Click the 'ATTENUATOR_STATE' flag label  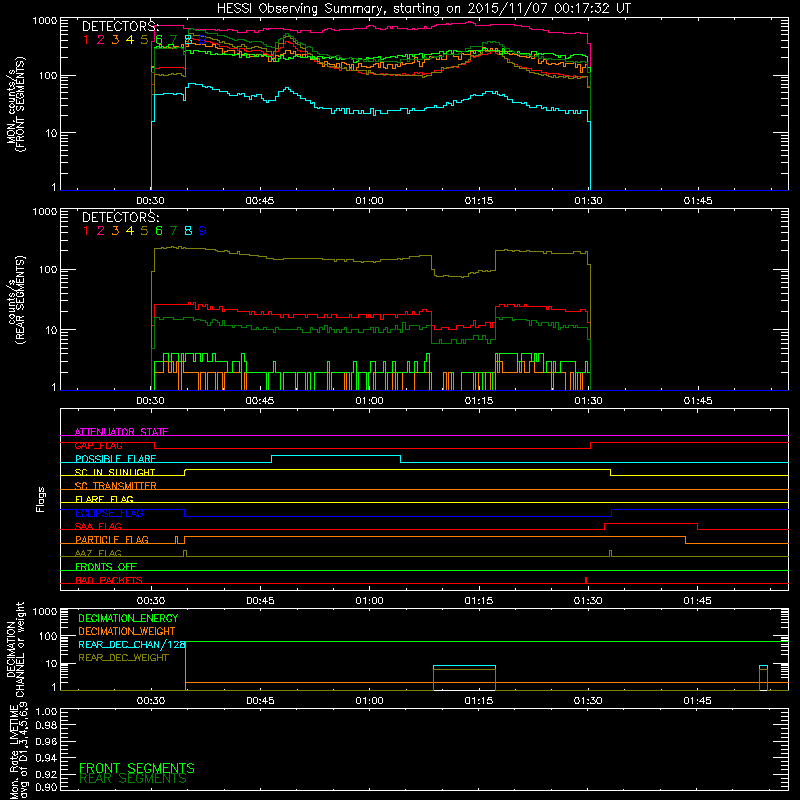pyautogui.click(x=121, y=432)
